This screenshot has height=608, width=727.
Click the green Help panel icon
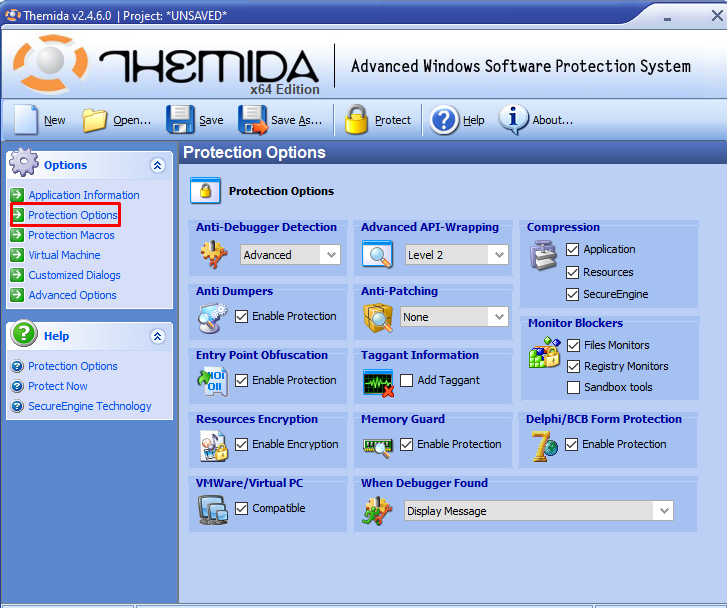(24, 333)
